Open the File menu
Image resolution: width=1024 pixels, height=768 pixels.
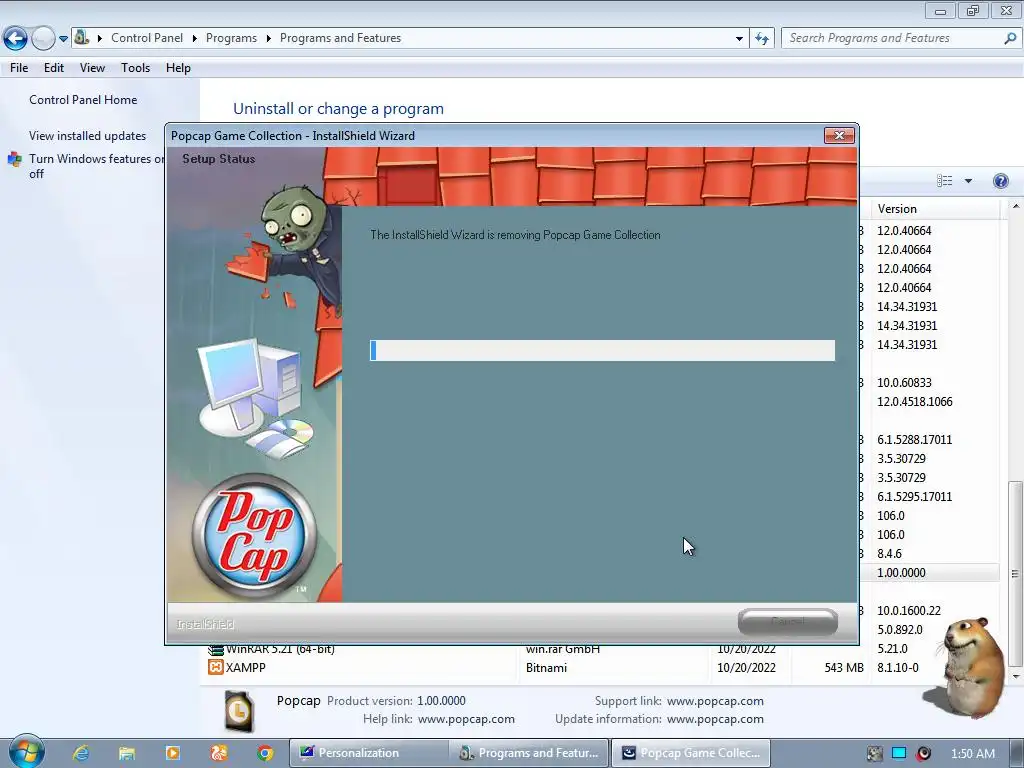point(19,68)
